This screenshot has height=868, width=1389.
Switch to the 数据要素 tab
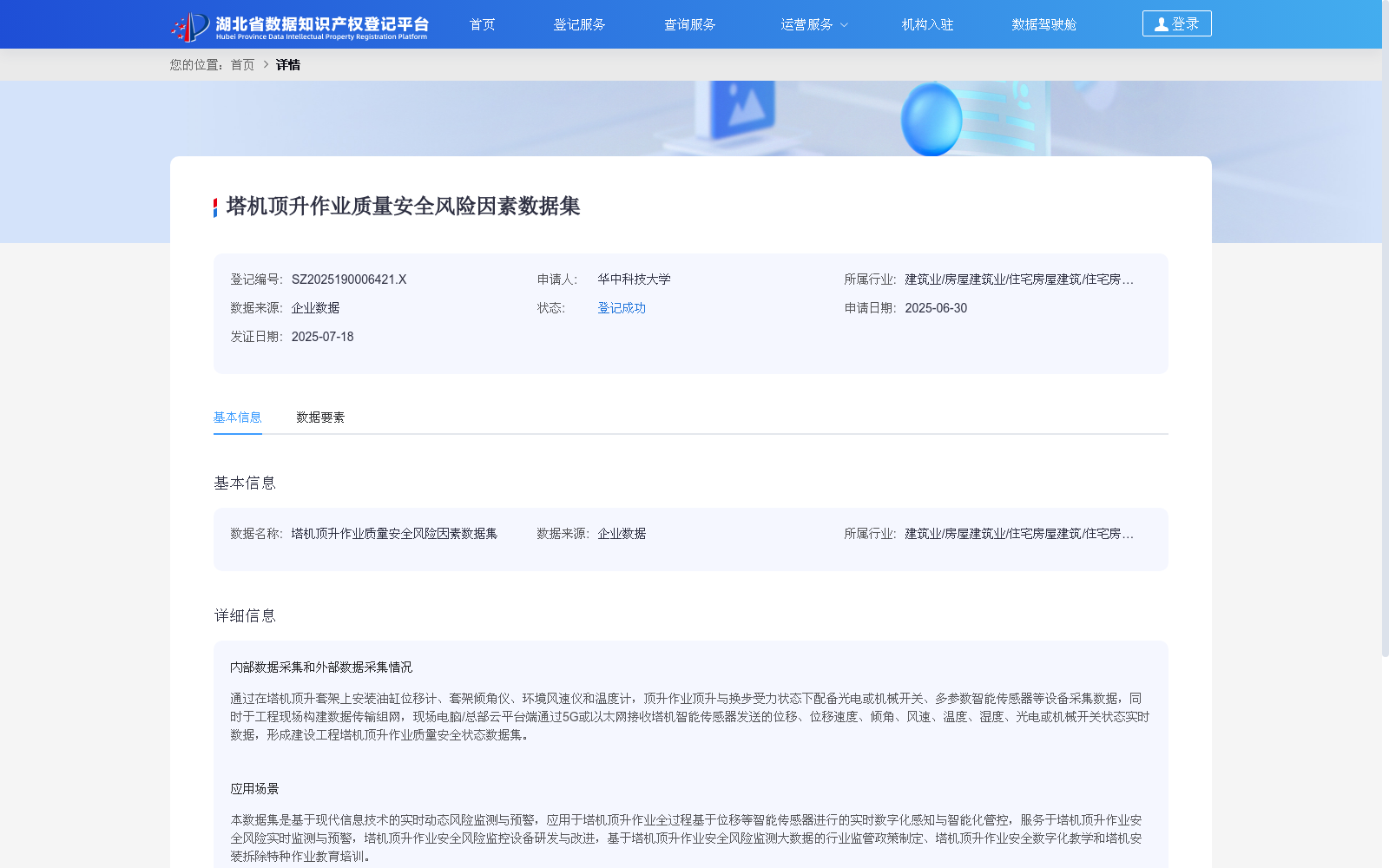(x=320, y=418)
